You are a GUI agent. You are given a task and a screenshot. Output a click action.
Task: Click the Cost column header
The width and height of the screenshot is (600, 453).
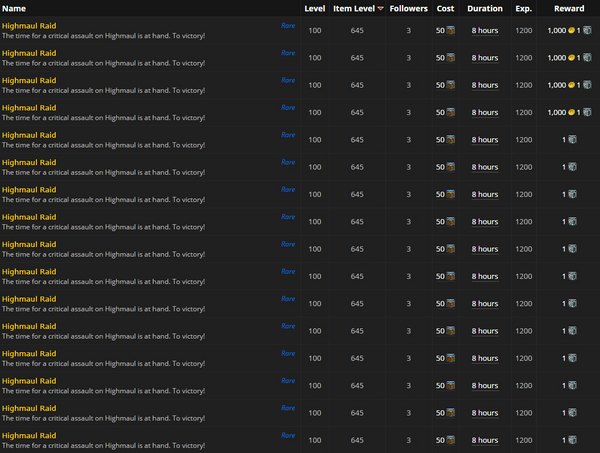445,8
